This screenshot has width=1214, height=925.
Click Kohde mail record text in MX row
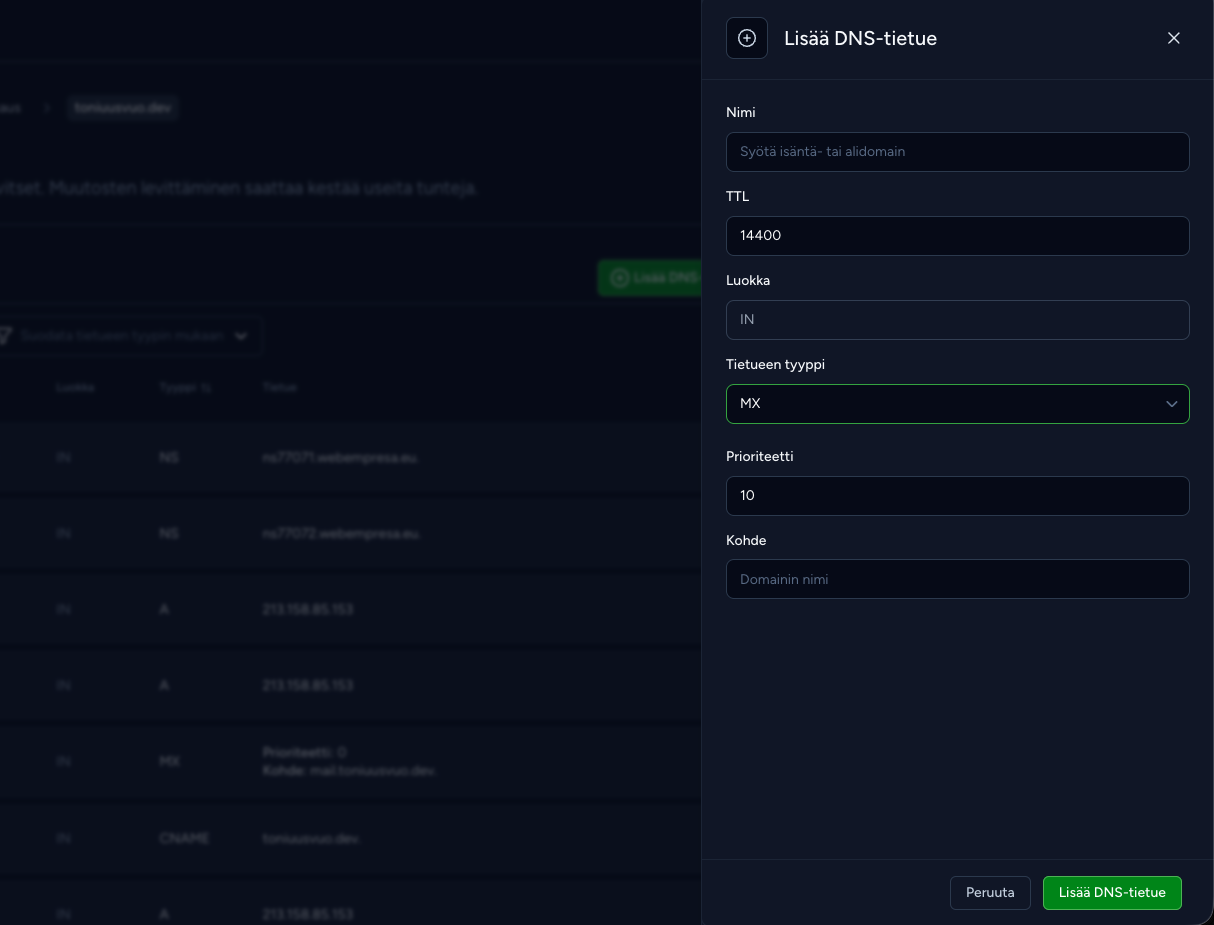coord(348,771)
